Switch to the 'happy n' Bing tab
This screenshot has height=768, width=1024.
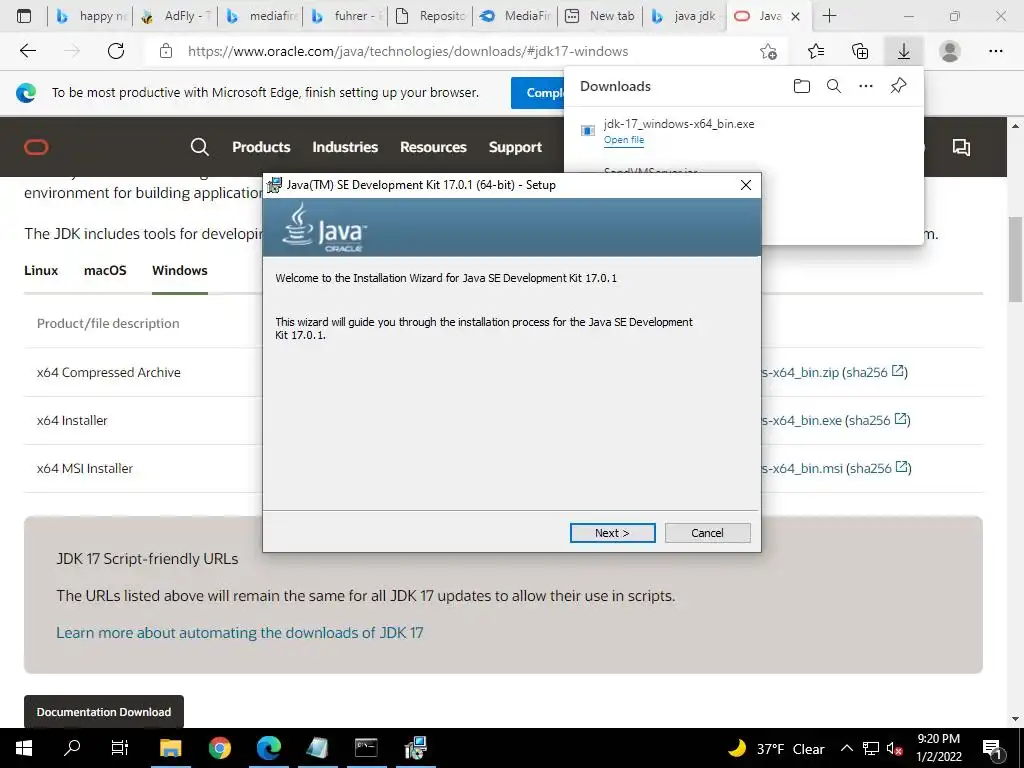91,16
